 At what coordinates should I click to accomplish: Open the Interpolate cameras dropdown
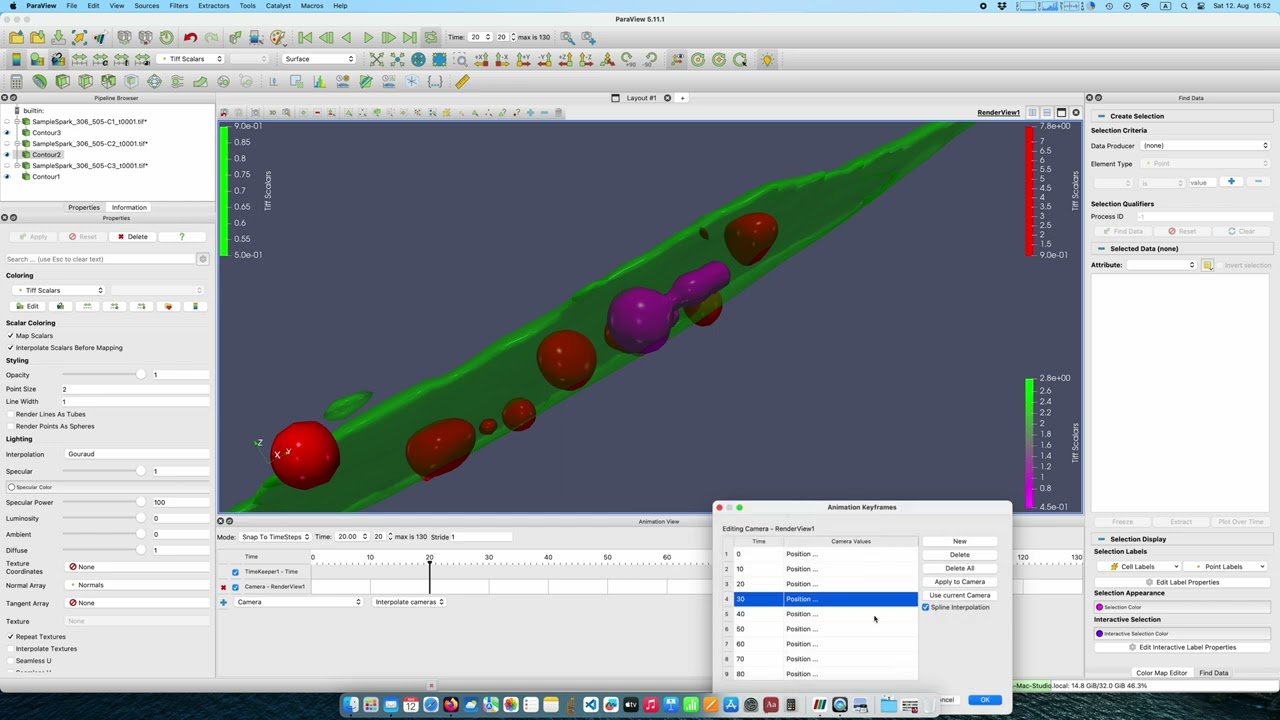tap(409, 602)
